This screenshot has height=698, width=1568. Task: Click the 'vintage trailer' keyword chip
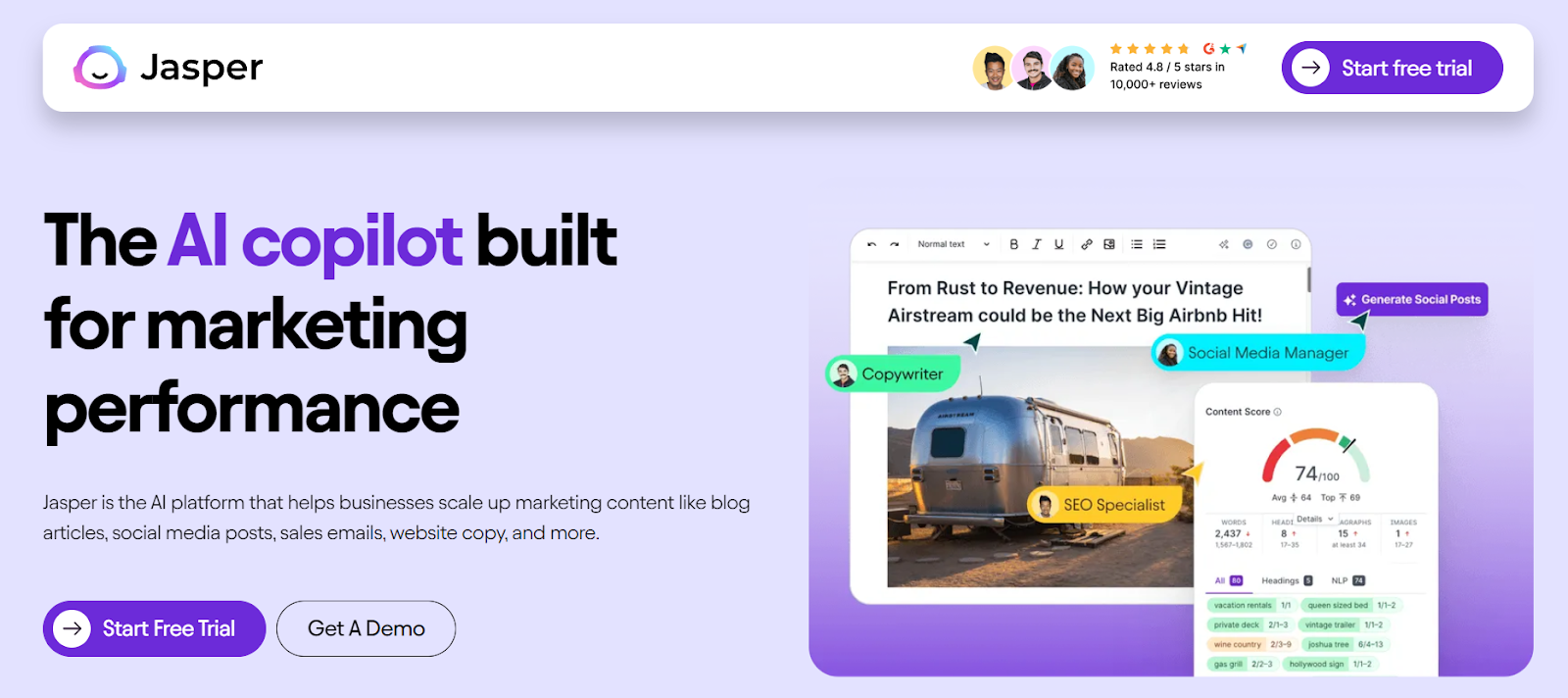(1343, 624)
